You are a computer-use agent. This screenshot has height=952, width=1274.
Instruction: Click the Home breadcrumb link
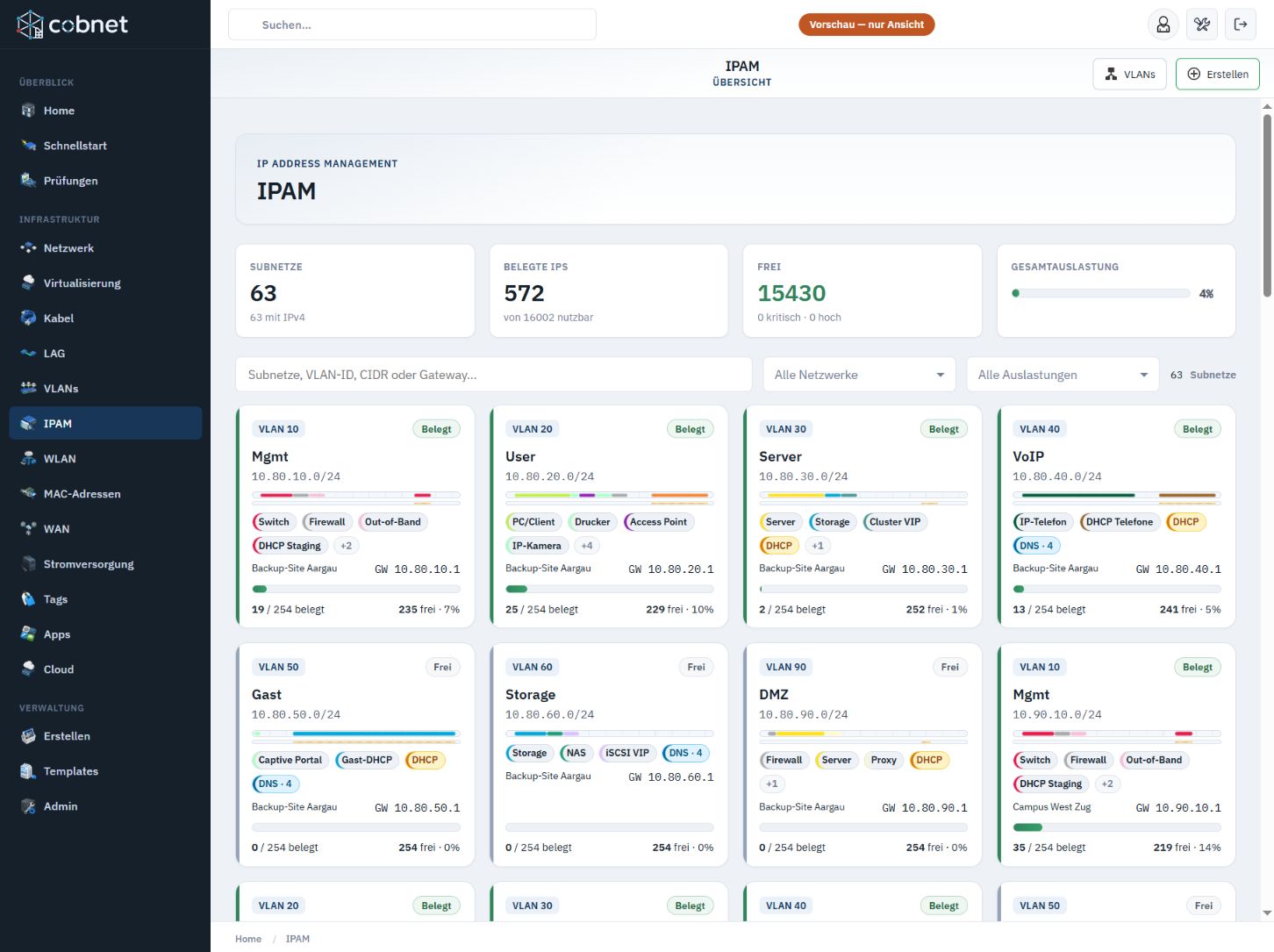tap(248, 939)
